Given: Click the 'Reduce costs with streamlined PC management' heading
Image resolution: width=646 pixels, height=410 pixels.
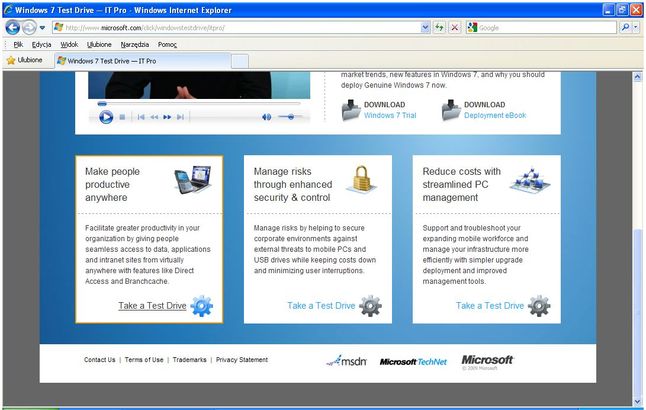Looking at the screenshot, I should pos(461,184).
